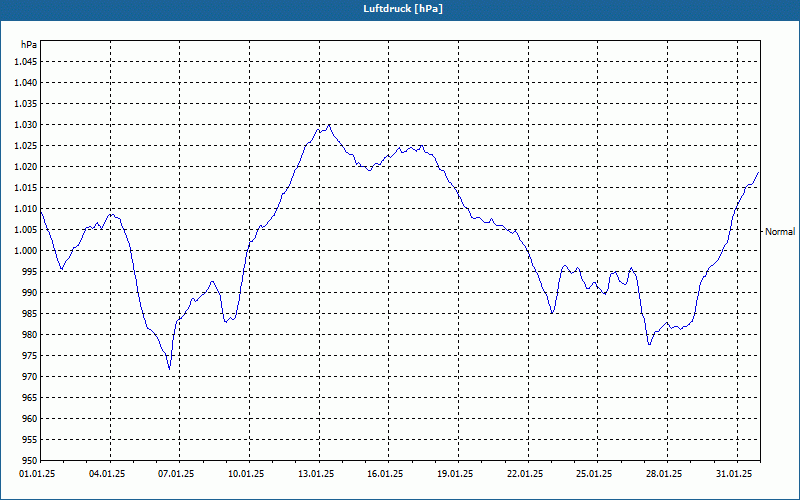800x500 pixels.
Task: Click the curve dip near 978 before 28.01.25
Action: click(x=649, y=344)
